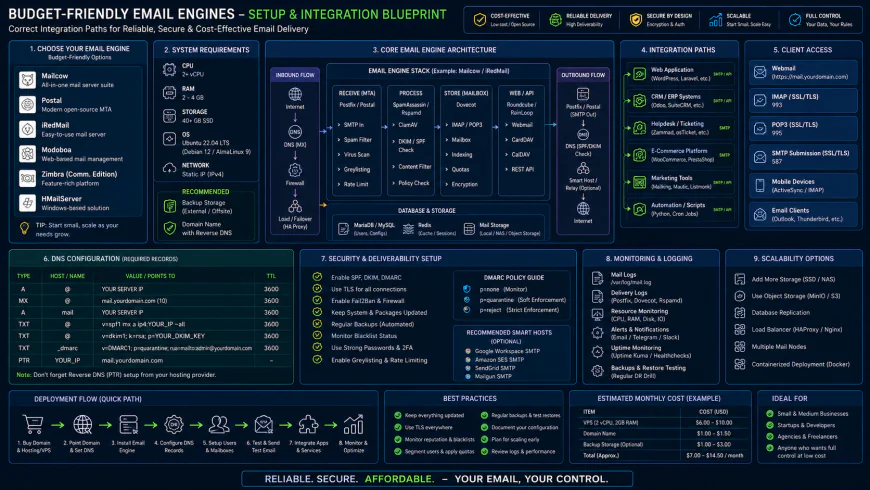Click the v=spf1 TXT record value
870x490 pixels.
point(143,324)
